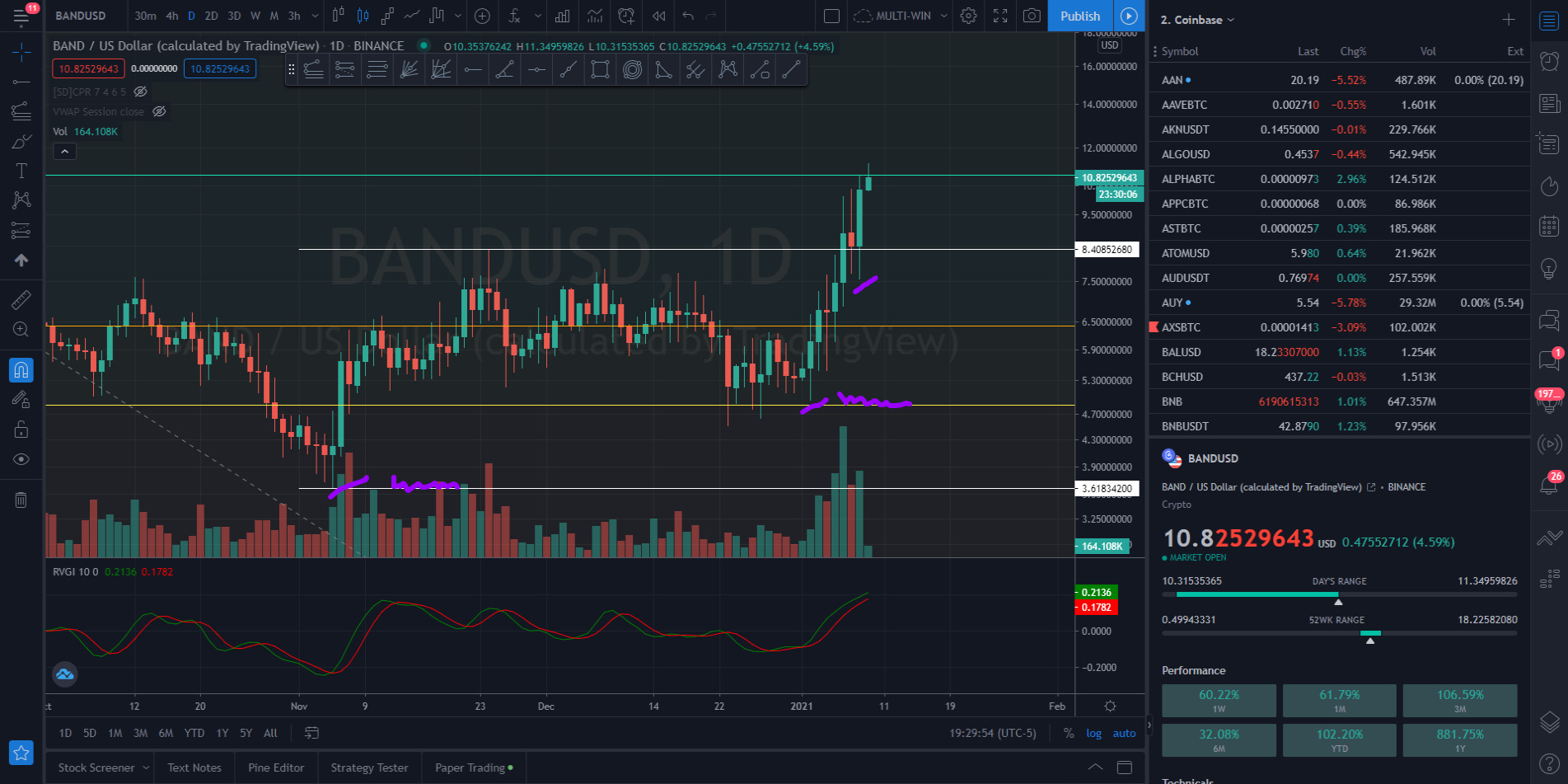Expand the Stock Screener dropdown arrow
The image size is (1568, 784).
tap(147, 768)
